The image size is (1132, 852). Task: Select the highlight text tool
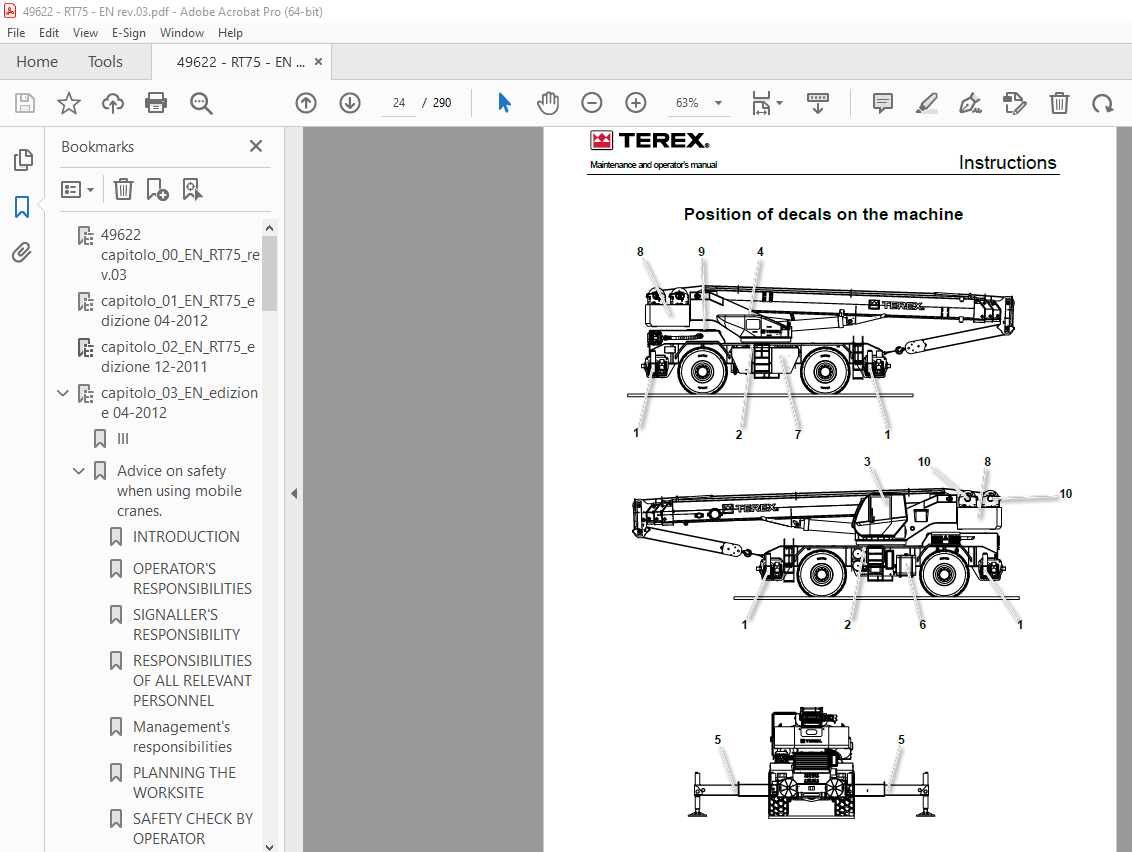coord(926,103)
